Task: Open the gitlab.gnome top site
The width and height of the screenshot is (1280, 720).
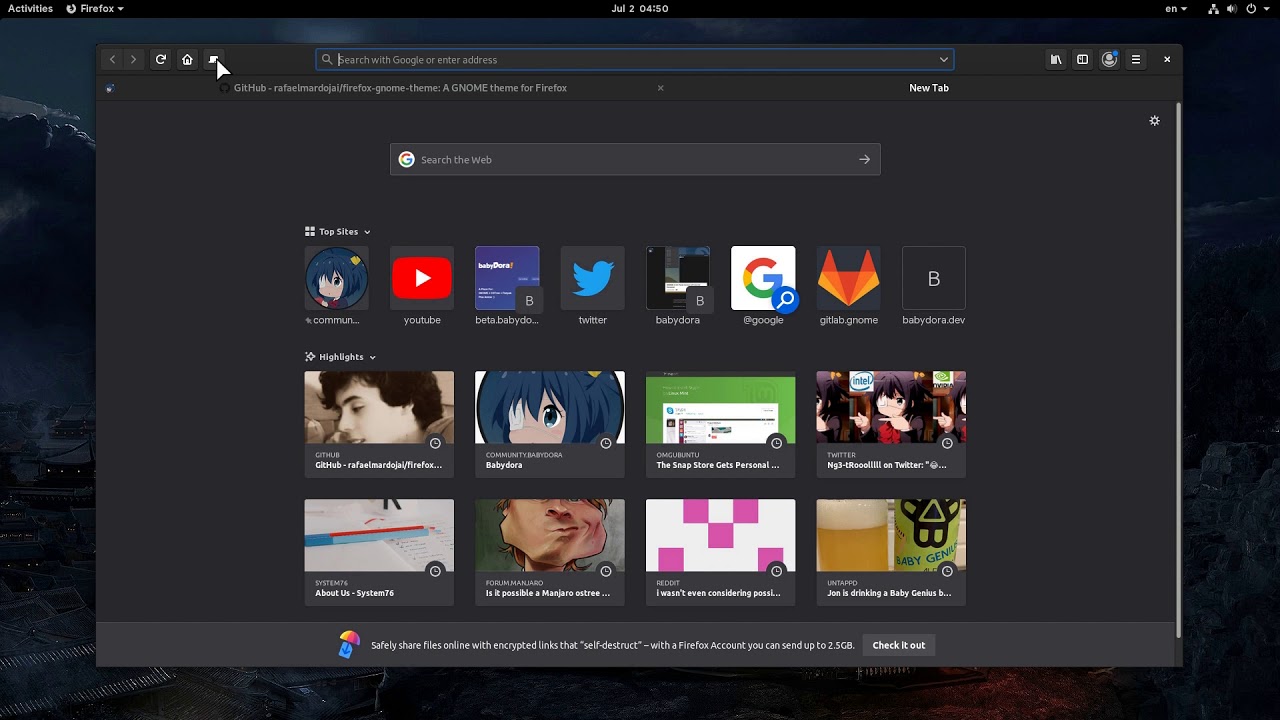Action: click(848, 286)
